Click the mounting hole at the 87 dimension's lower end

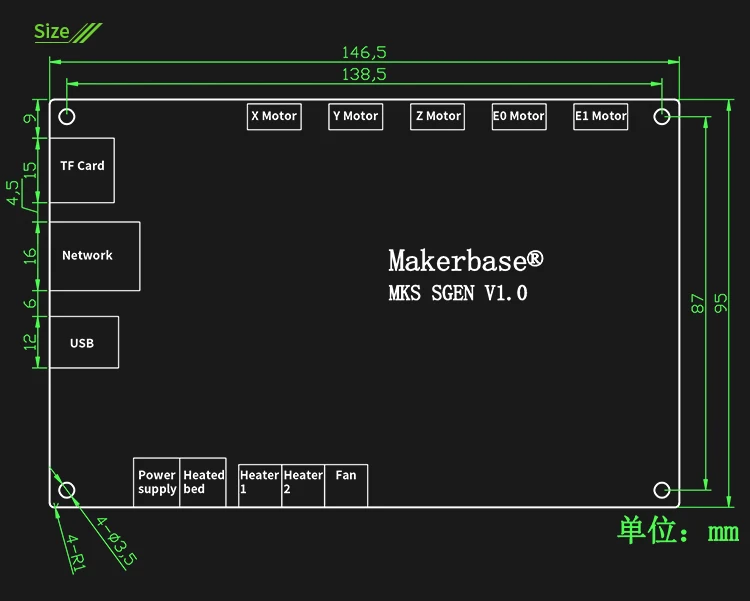tap(662, 490)
